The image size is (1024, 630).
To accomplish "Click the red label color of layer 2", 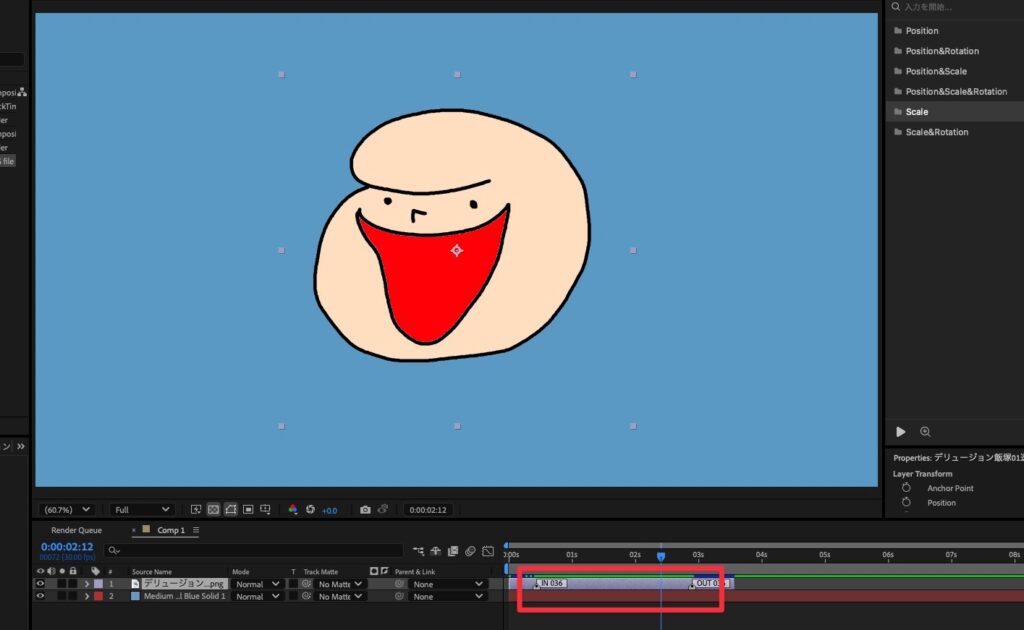I will [98, 597].
